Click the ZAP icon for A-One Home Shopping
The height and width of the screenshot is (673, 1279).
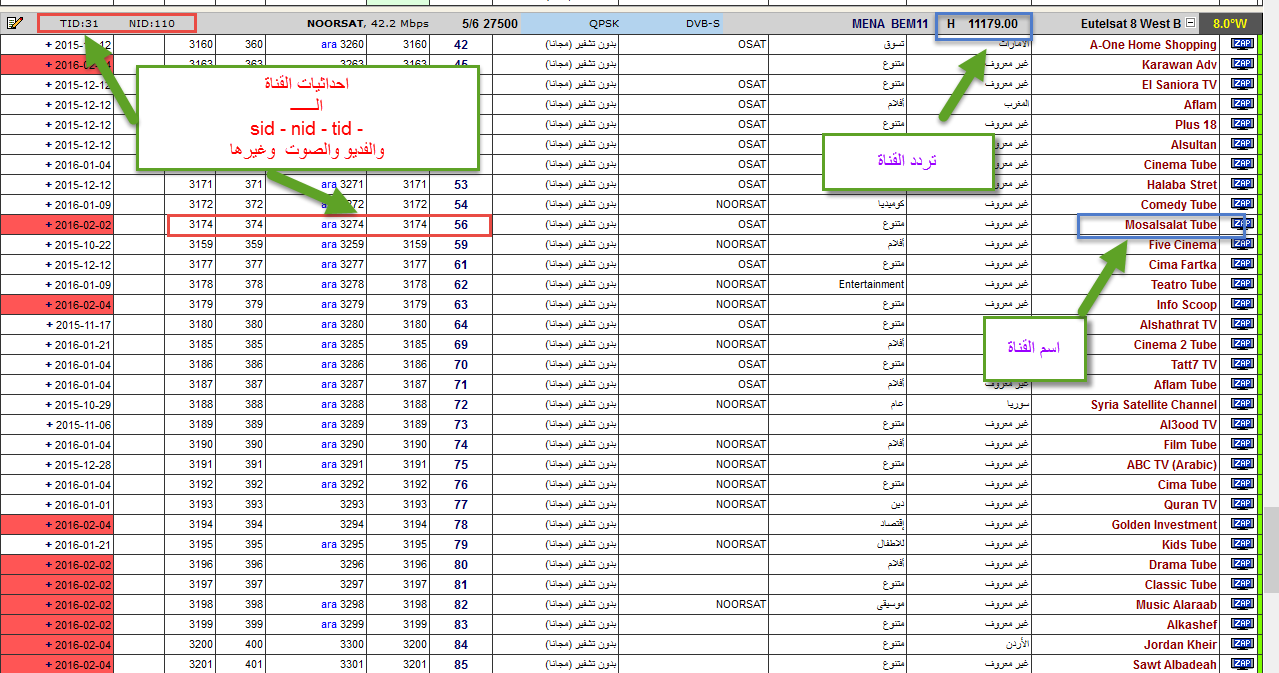(1241, 44)
